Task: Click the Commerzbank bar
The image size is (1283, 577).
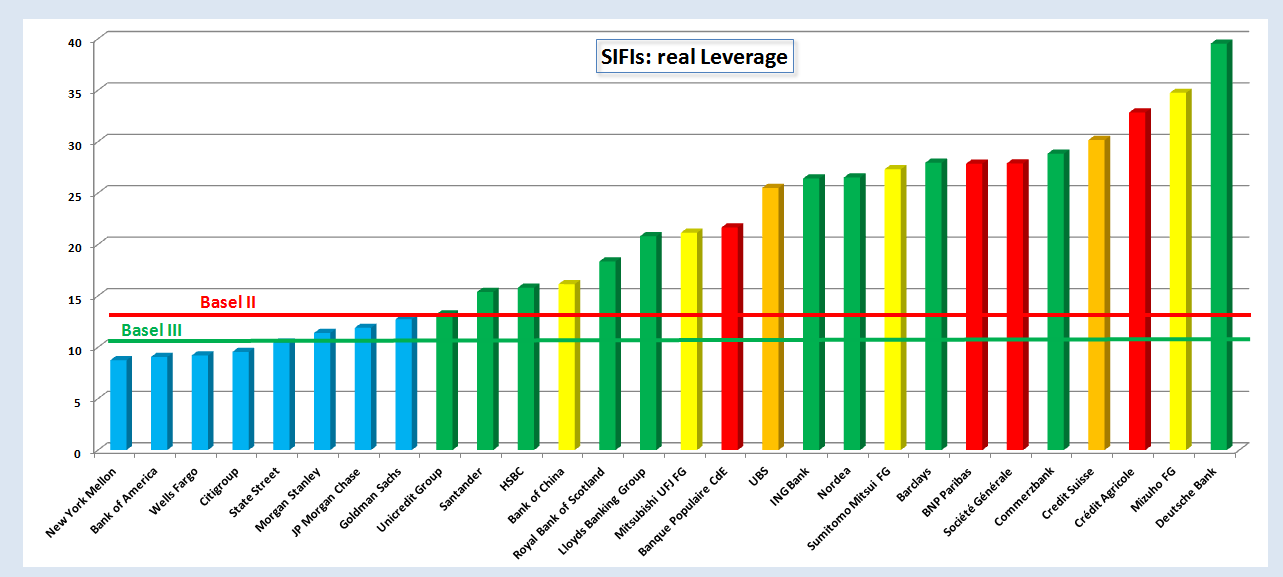Action: 1059,300
